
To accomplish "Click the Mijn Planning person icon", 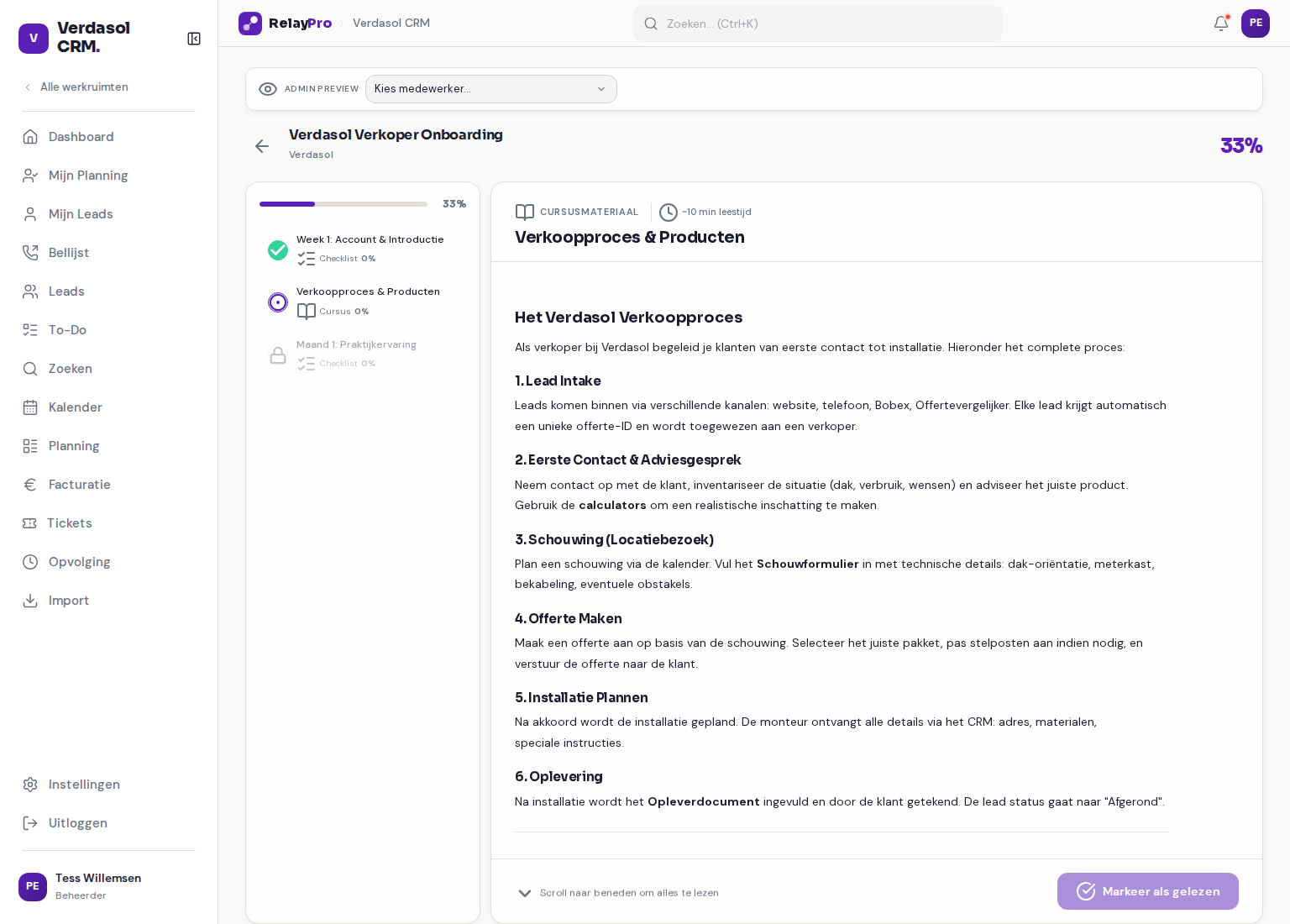I will coord(30,176).
